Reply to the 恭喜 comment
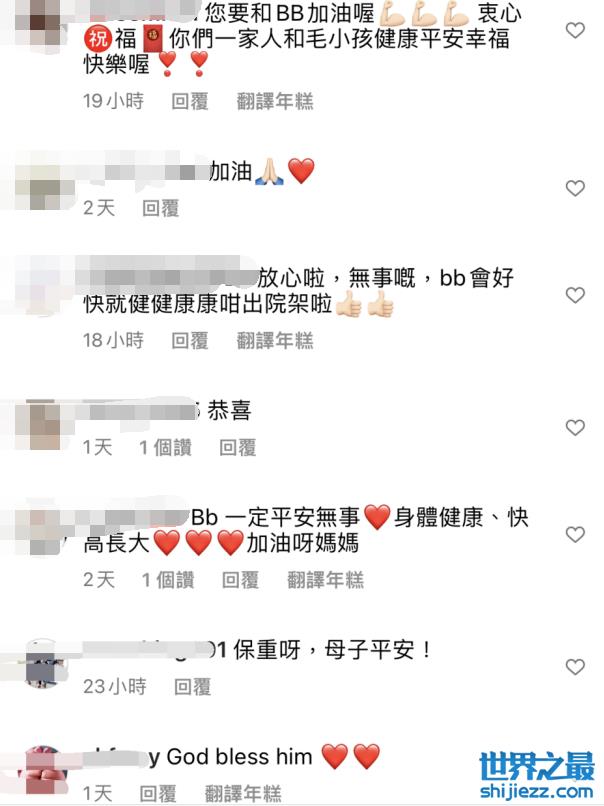This screenshot has width=604, height=806. click(x=237, y=447)
